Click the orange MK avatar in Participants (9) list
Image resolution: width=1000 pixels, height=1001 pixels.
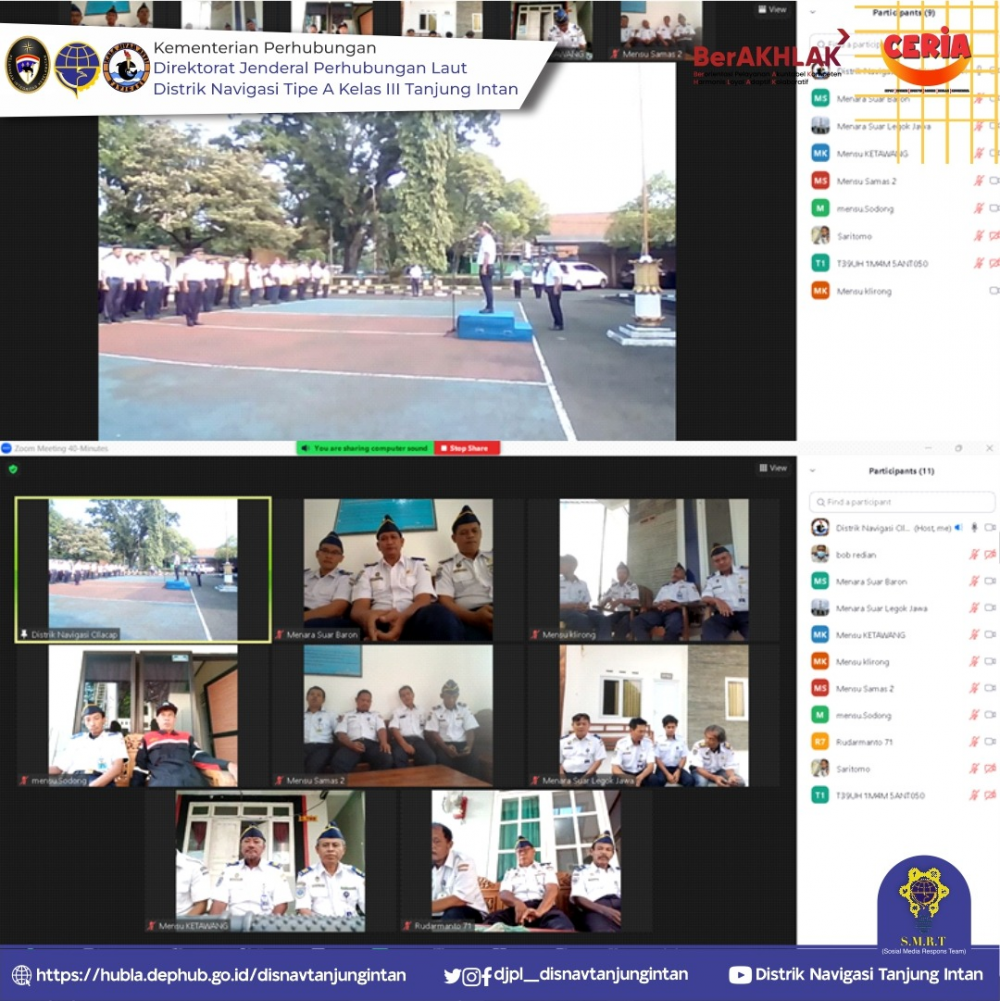pos(821,291)
